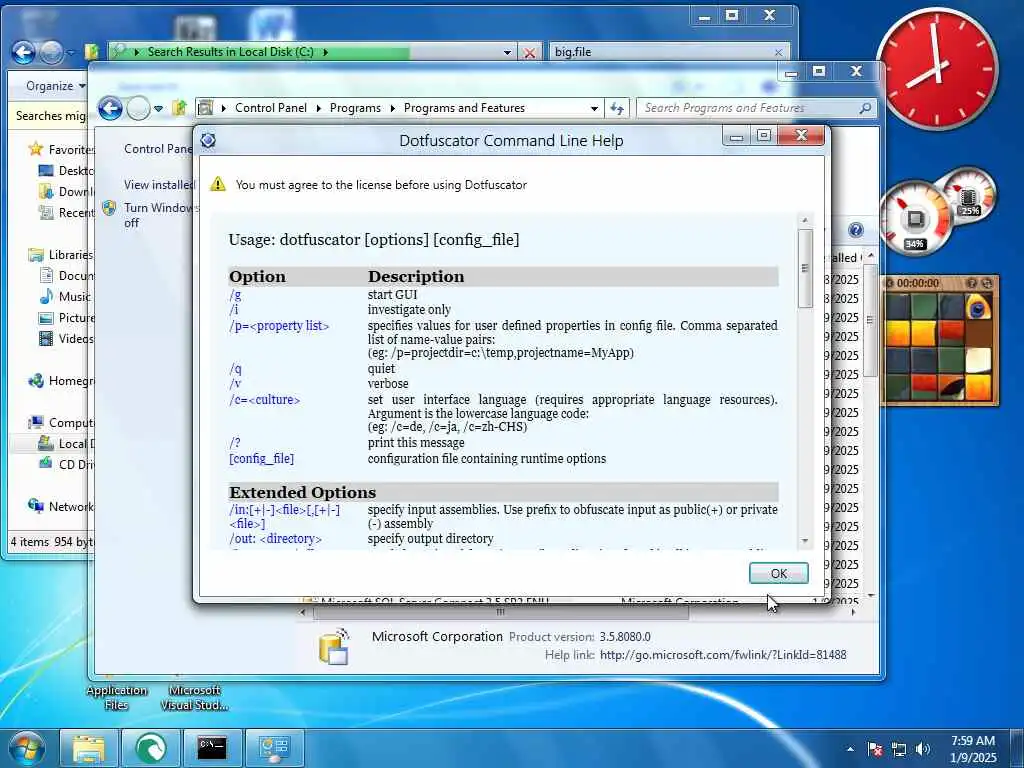
Task: Click Back button in Control Panel window
Action: pyautogui.click(x=110, y=108)
